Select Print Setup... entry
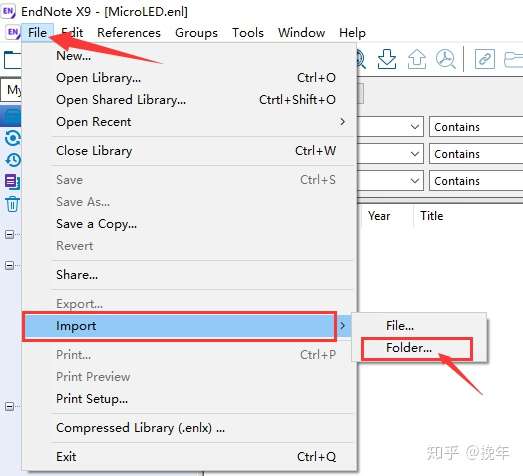This screenshot has height=476, width=523. click(x=188, y=399)
